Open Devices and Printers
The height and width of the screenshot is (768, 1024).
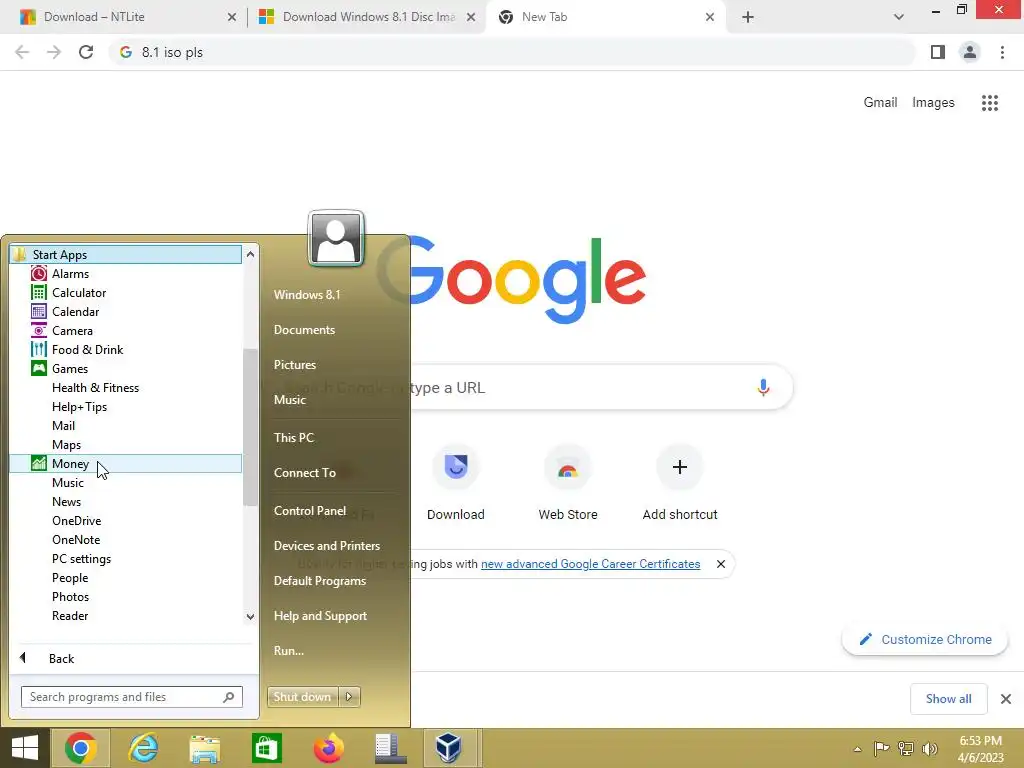tap(327, 545)
